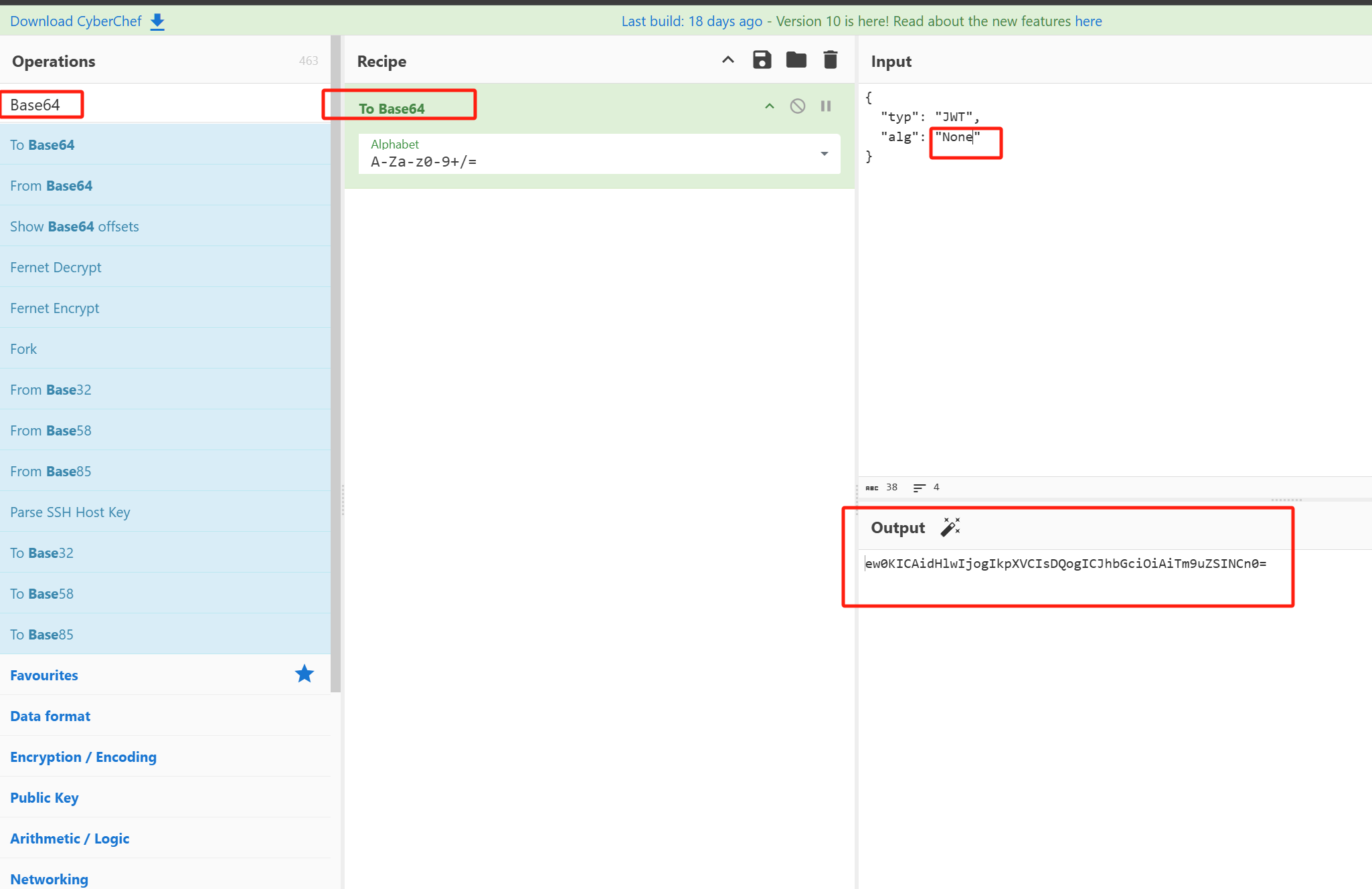
Task: Click the line count icon in Input status
Action: (x=919, y=488)
